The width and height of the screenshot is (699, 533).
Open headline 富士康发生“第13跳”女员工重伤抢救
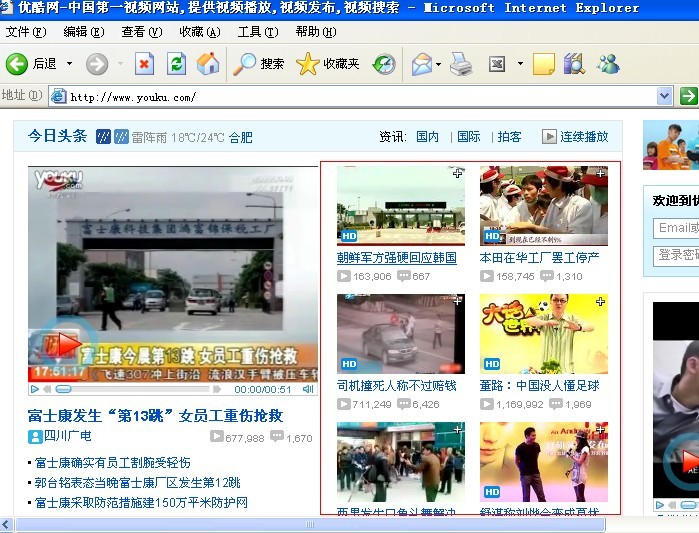click(156, 416)
